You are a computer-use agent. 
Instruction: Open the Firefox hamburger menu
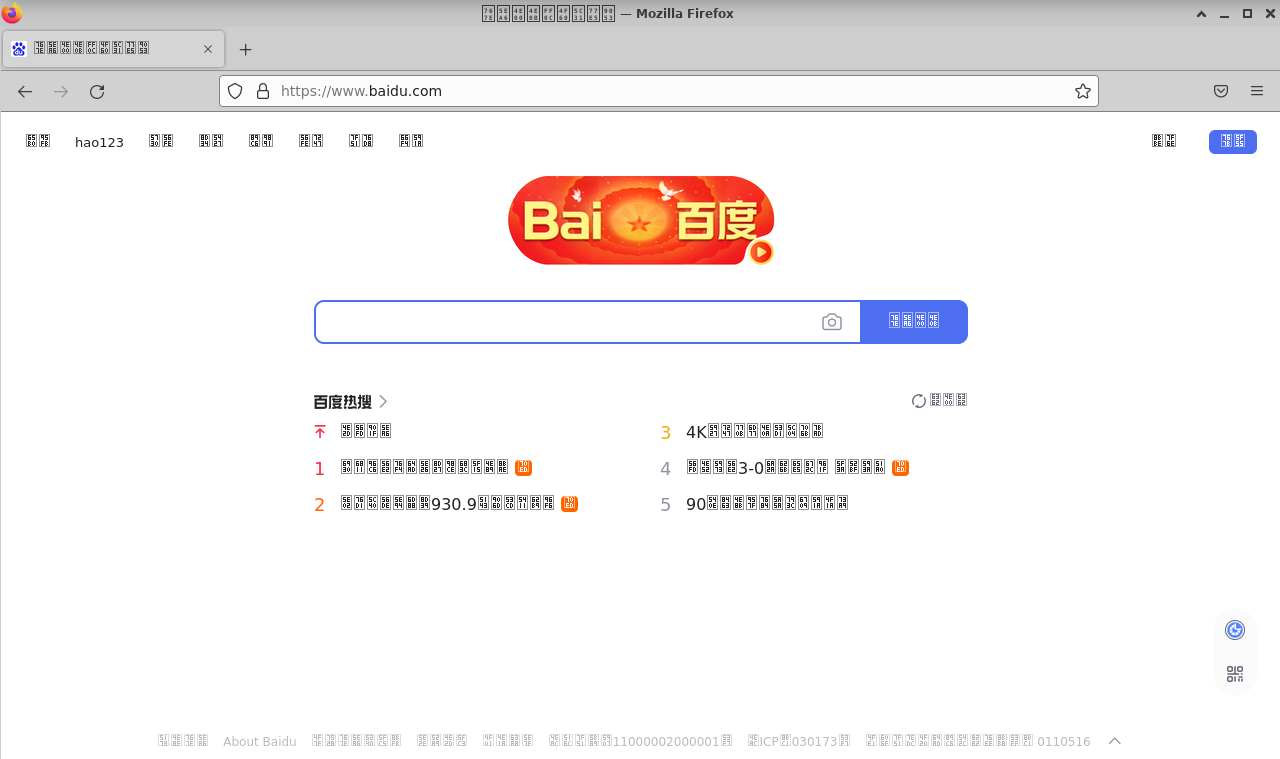coord(1256,91)
